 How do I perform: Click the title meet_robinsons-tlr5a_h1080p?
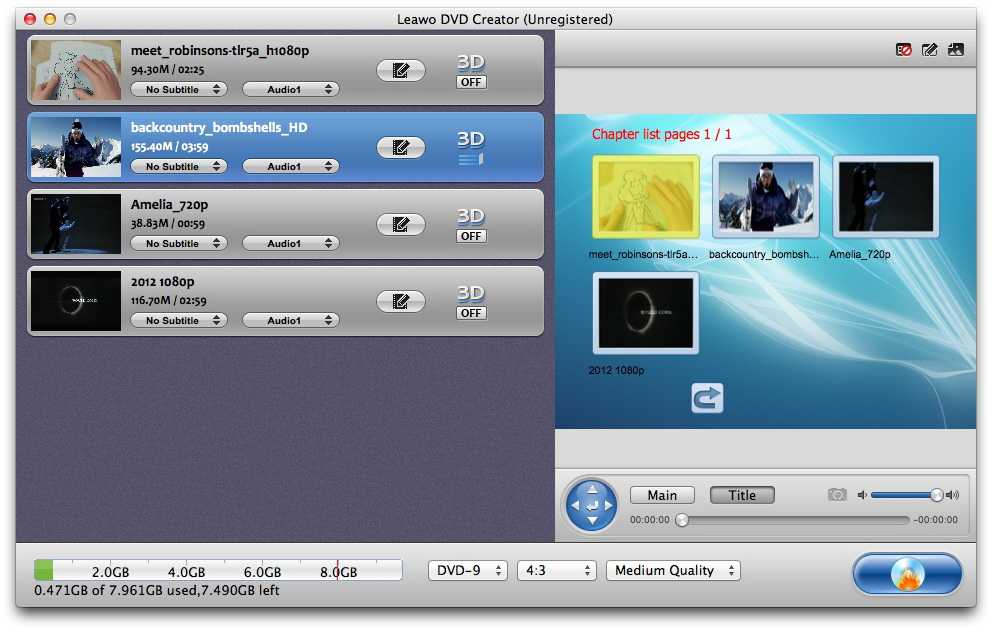(220, 51)
